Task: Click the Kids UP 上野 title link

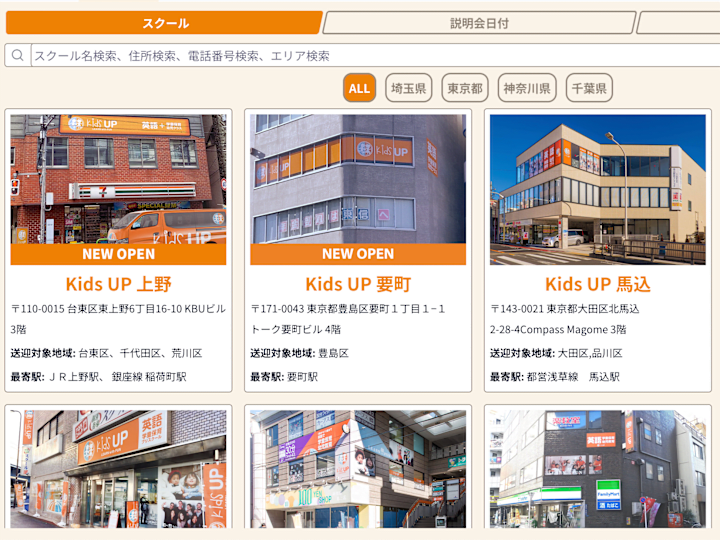Action: point(118,284)
